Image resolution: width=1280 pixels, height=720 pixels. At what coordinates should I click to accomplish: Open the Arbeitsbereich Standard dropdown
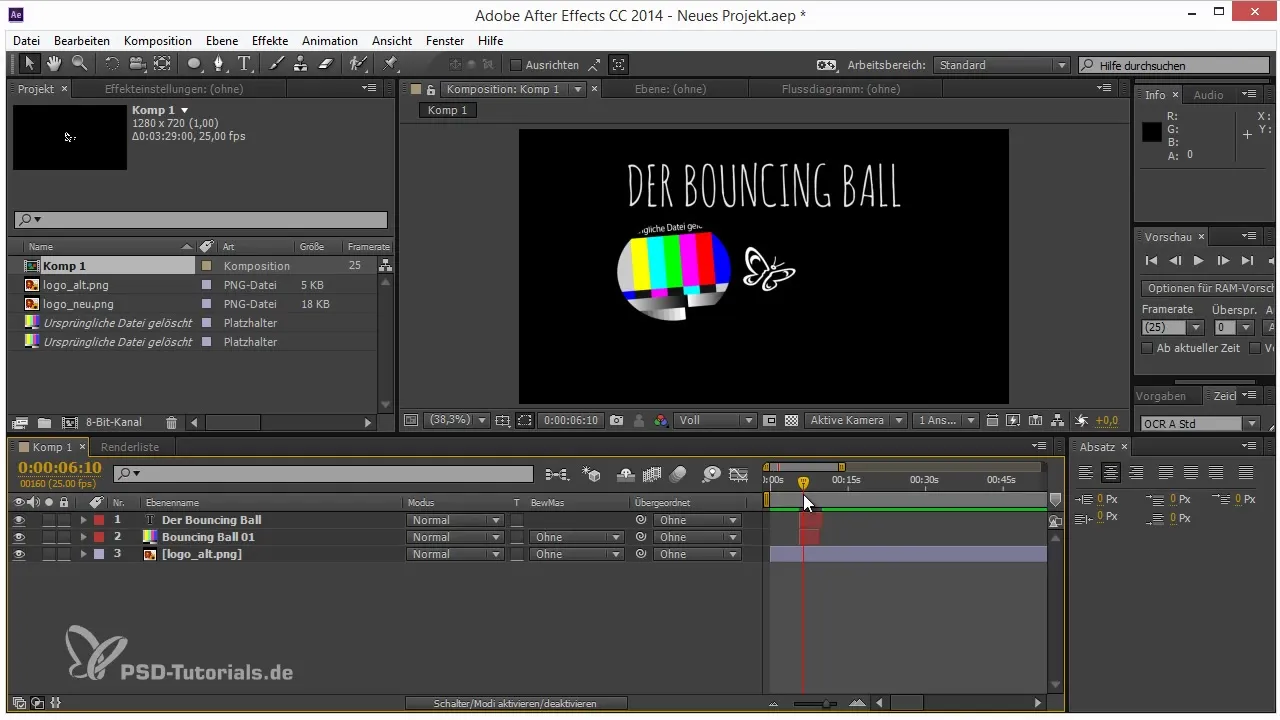(x=1002, y=65)
